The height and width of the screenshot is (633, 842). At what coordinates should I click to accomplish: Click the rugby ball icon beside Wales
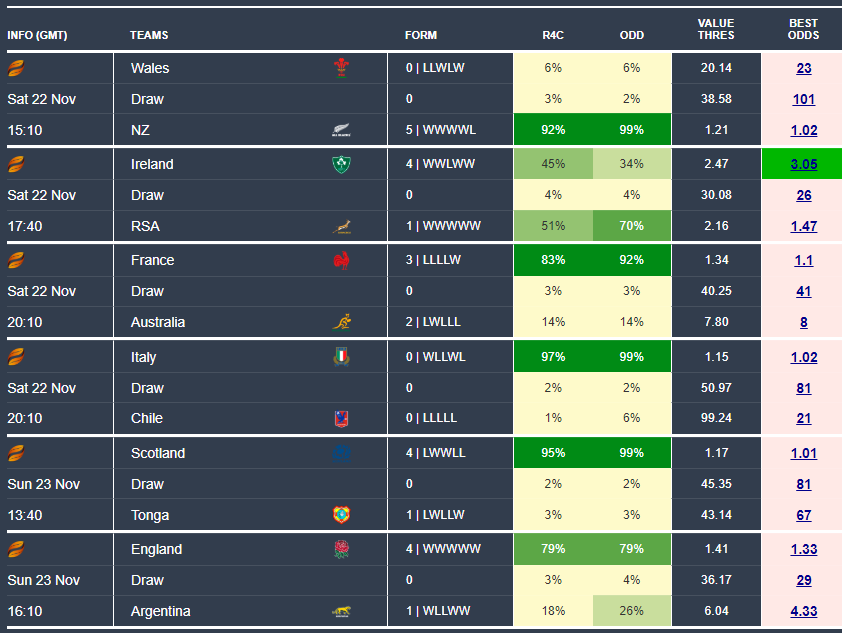point(16,68)
